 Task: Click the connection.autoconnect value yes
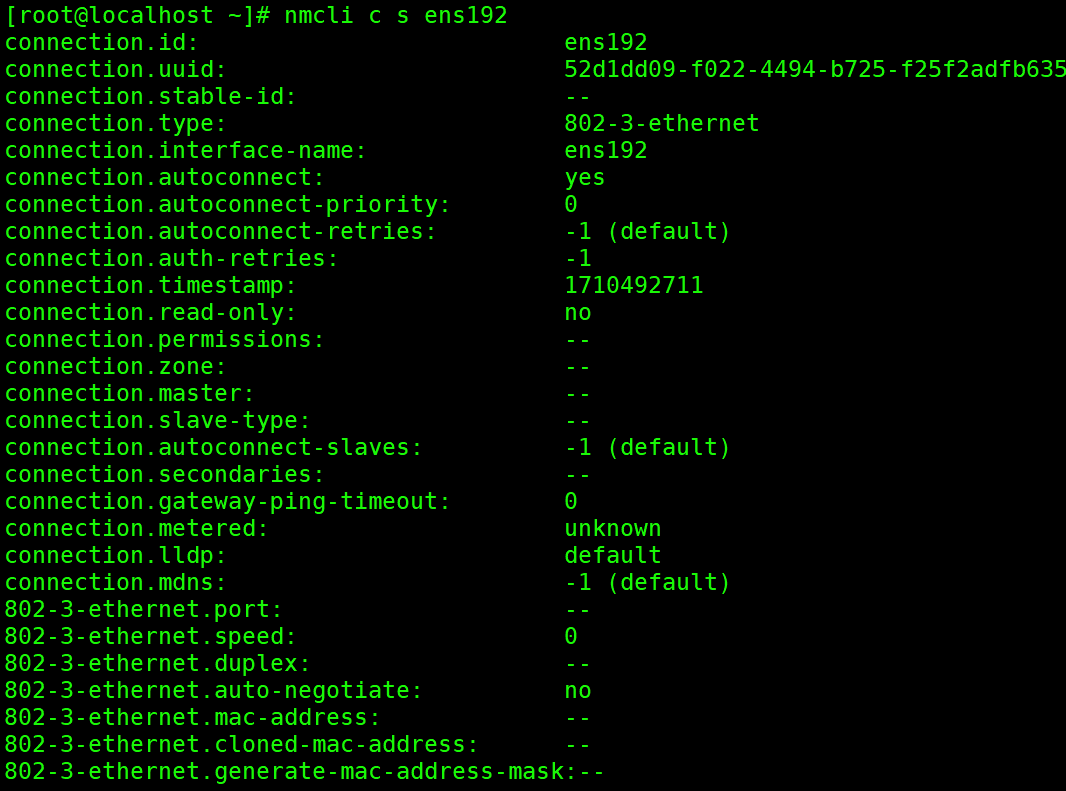click(x=584, y=177)
